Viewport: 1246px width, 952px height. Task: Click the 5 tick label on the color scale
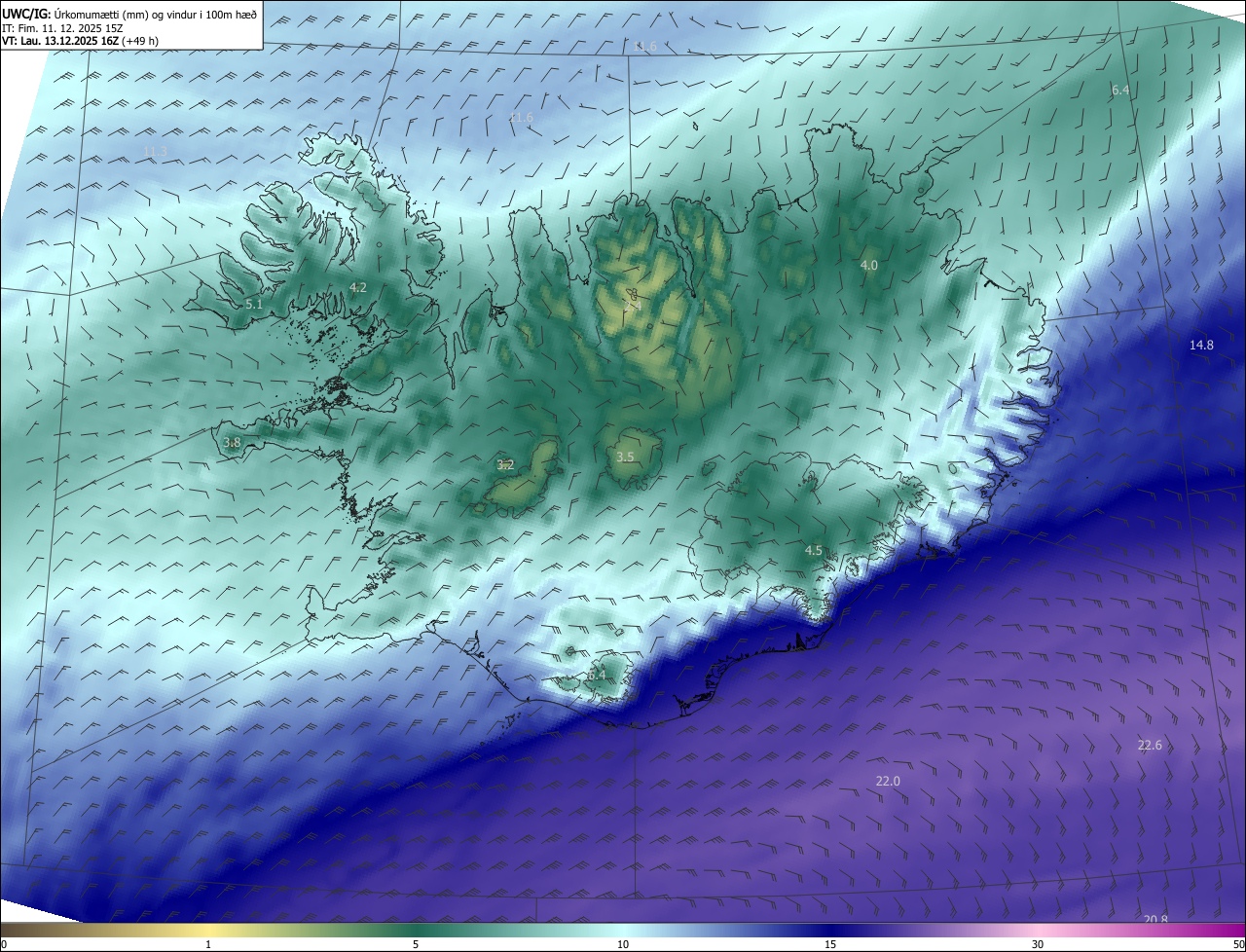[x=416, y=944]
